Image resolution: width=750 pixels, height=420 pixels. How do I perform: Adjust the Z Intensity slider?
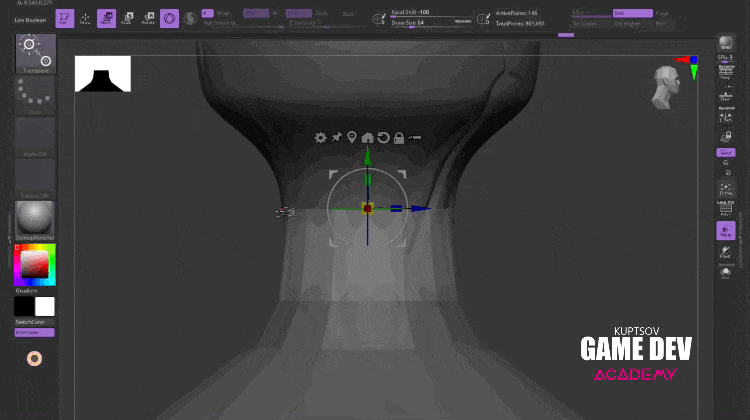pyautogui.click(x=328, y=23)
